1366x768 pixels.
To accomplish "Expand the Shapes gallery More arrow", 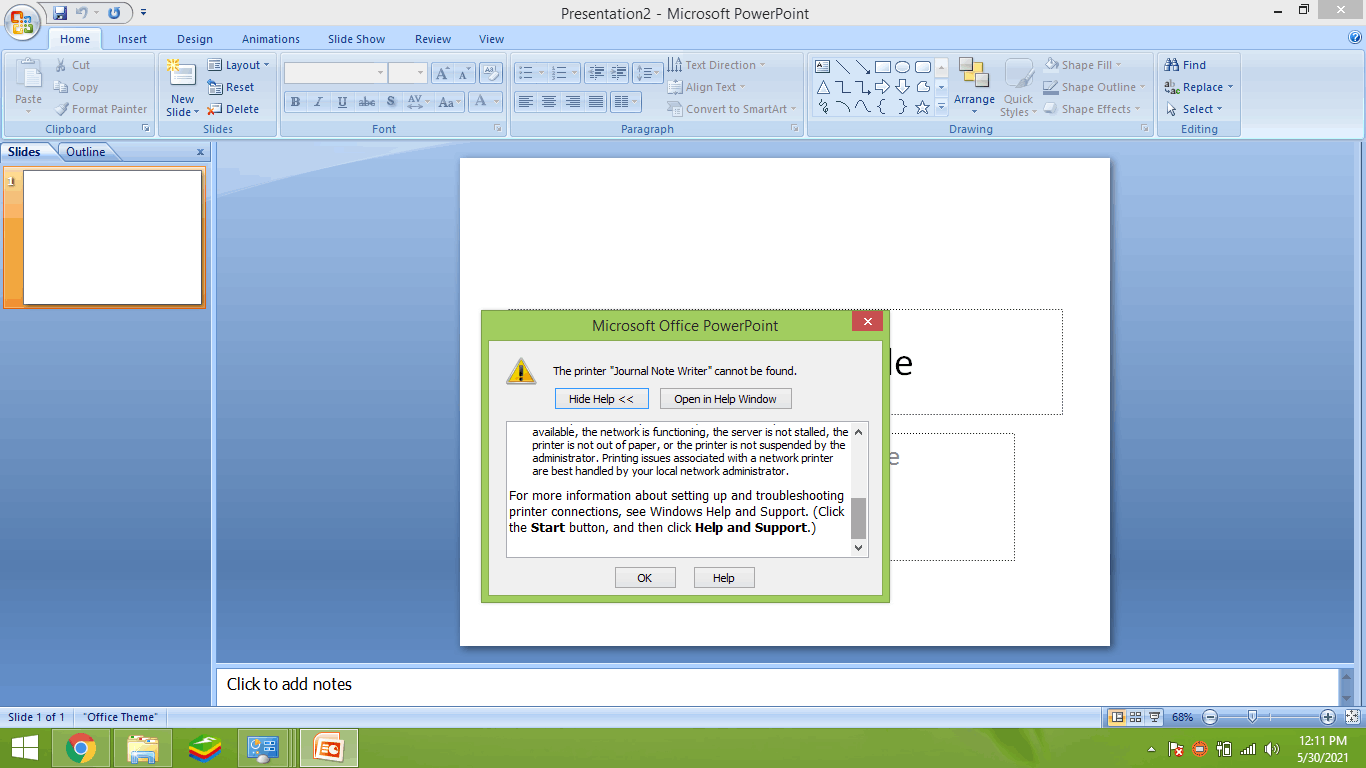I will point(941,107).
